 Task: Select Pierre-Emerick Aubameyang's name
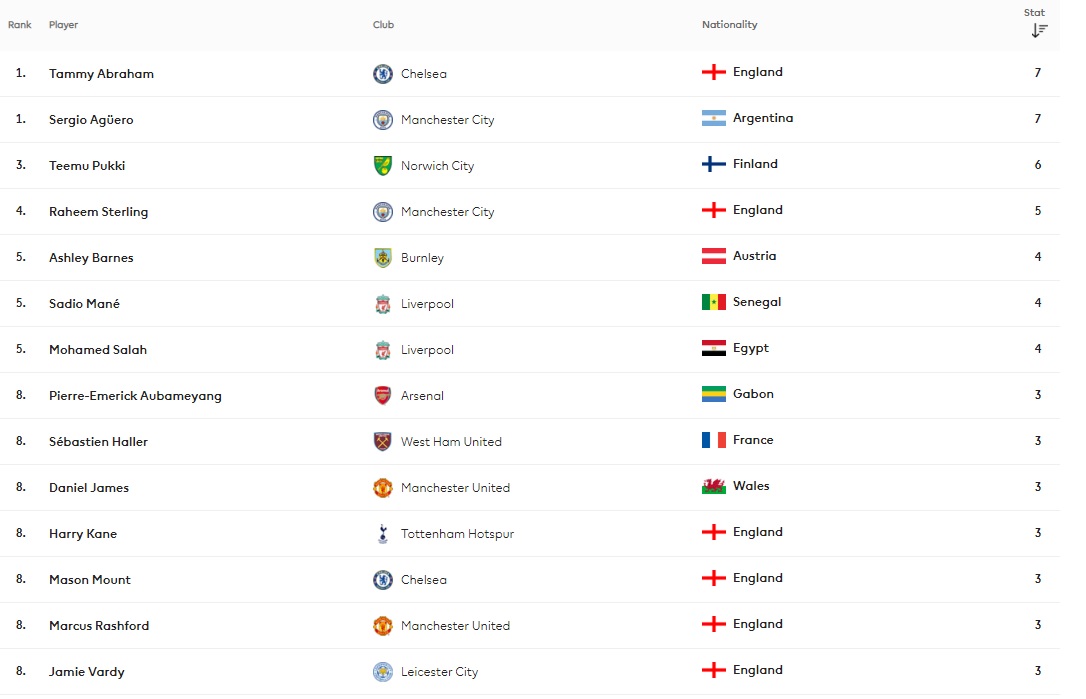pos(135,396)
